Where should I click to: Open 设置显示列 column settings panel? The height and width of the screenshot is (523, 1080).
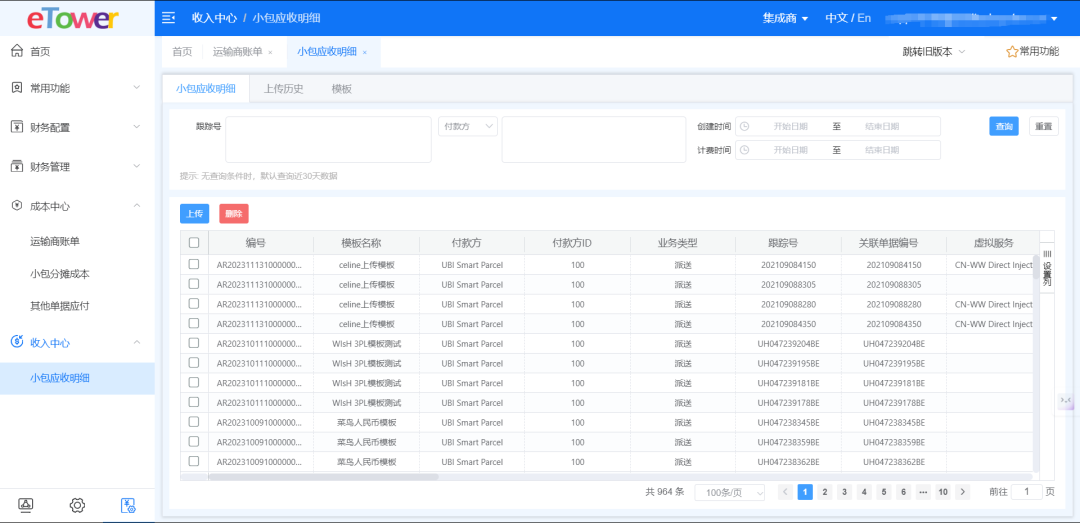[x=1047, y=267]
